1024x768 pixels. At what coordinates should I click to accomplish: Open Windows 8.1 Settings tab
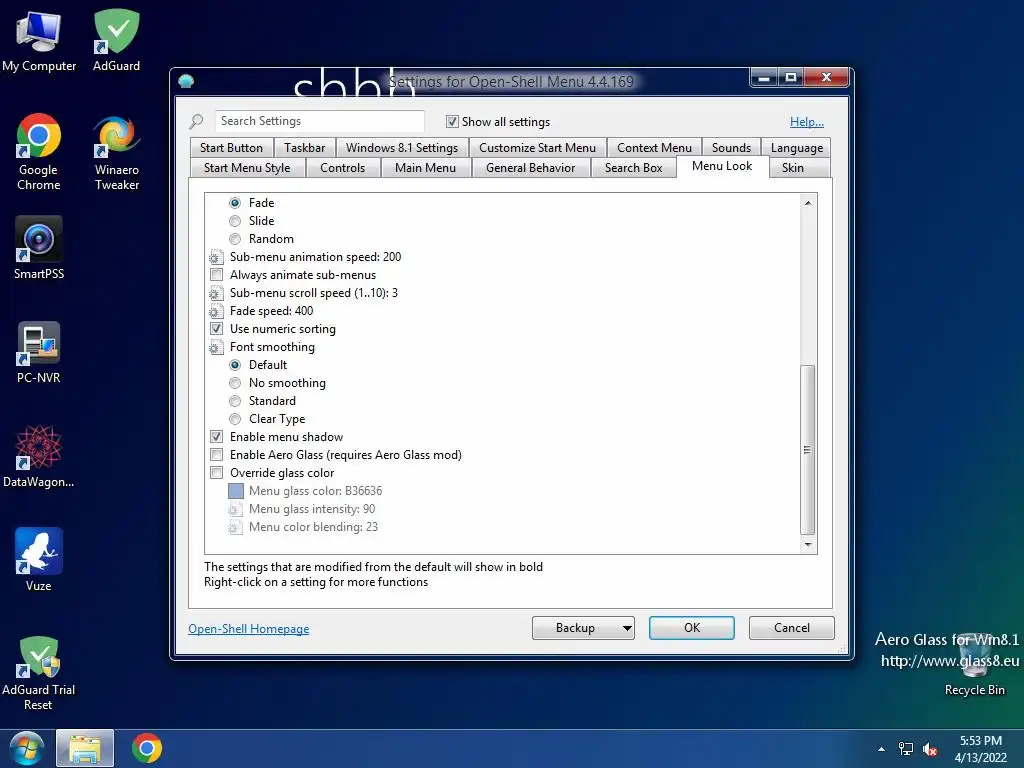[402, 148]
